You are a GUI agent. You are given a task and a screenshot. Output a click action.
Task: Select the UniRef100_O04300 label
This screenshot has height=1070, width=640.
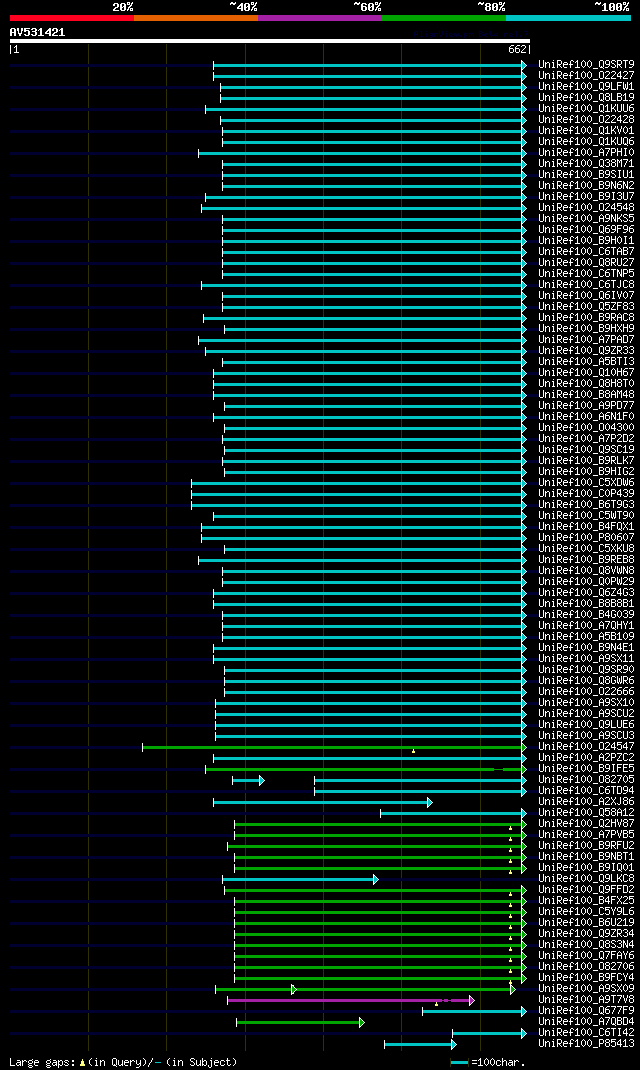click(x=586, y=428)
